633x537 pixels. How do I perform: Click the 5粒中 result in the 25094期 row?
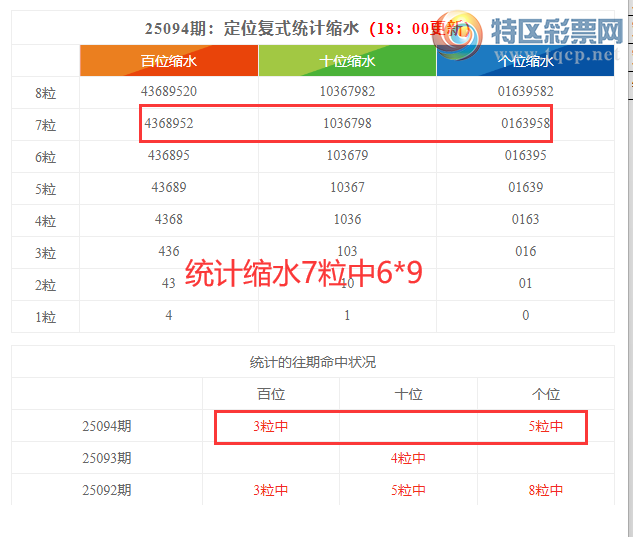[x=545, y=426]
